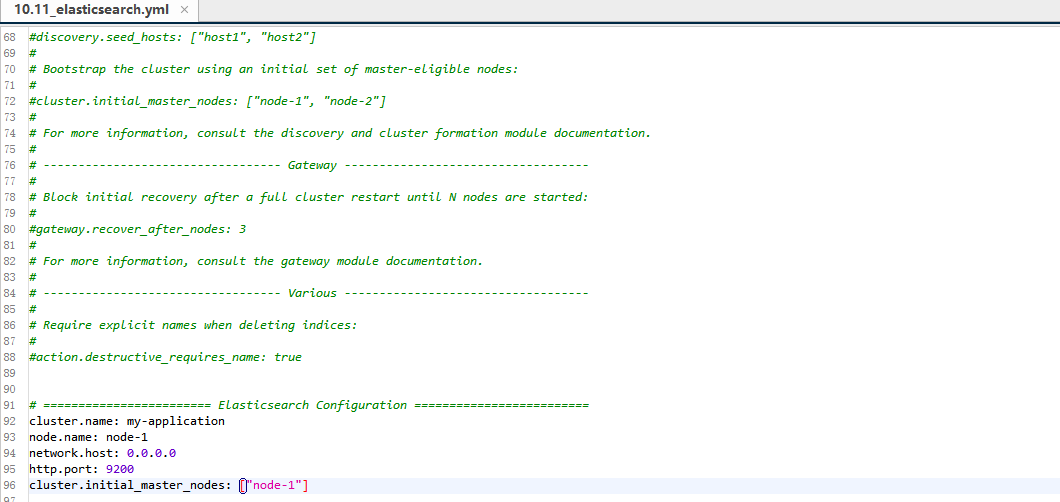Click the "node-1" string on line 96
The height and width of the screenshot is (502, 1060).
coord(275,486)
